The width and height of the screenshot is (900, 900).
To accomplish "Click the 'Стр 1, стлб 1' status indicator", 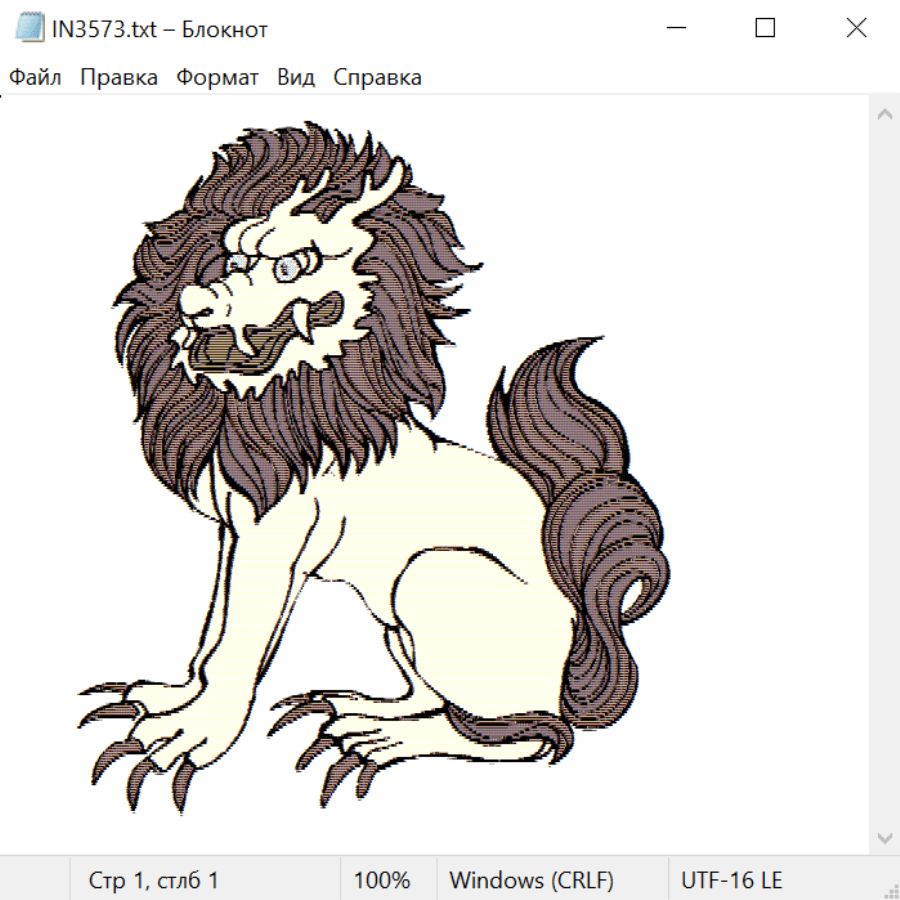I will pyautogui.click(x=154, y=880).
